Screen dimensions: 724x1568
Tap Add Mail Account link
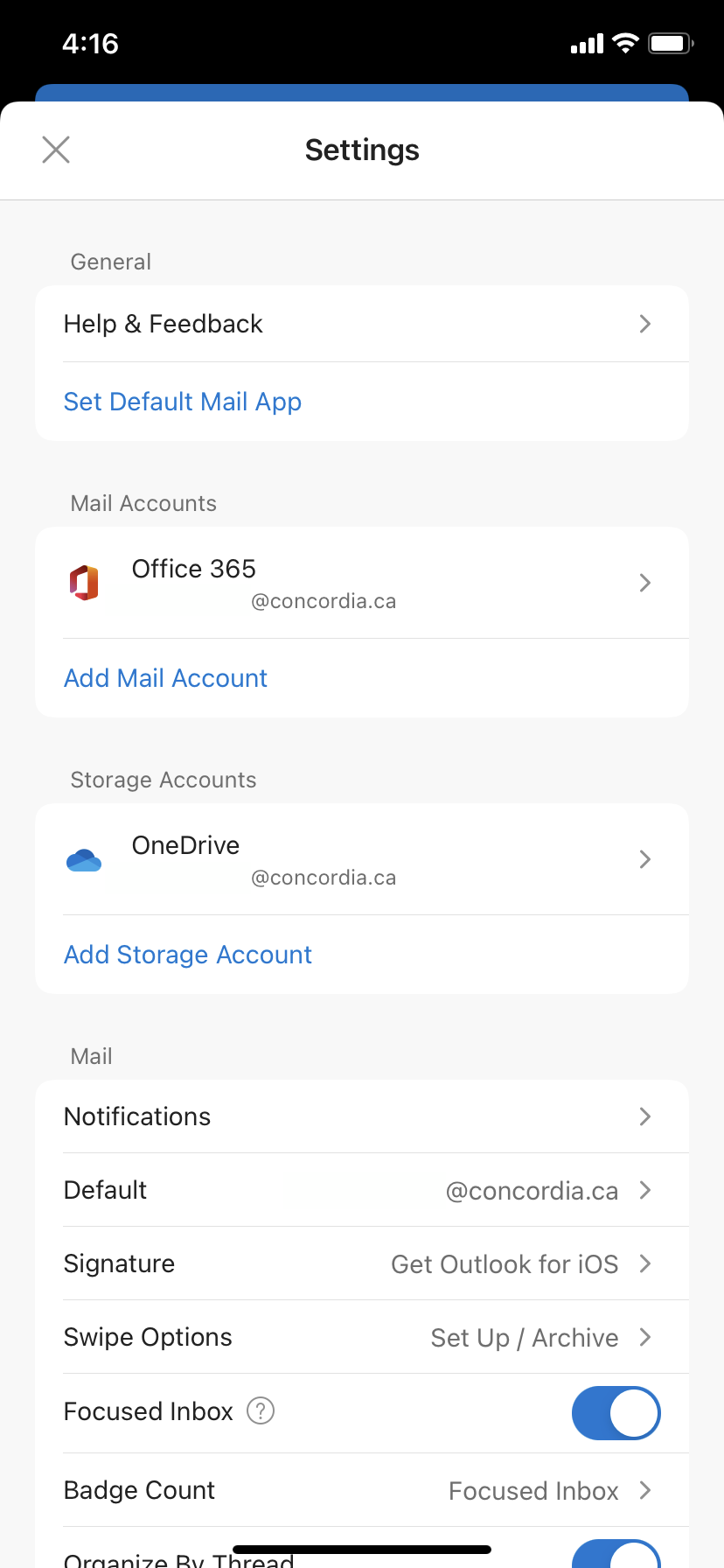166,678
